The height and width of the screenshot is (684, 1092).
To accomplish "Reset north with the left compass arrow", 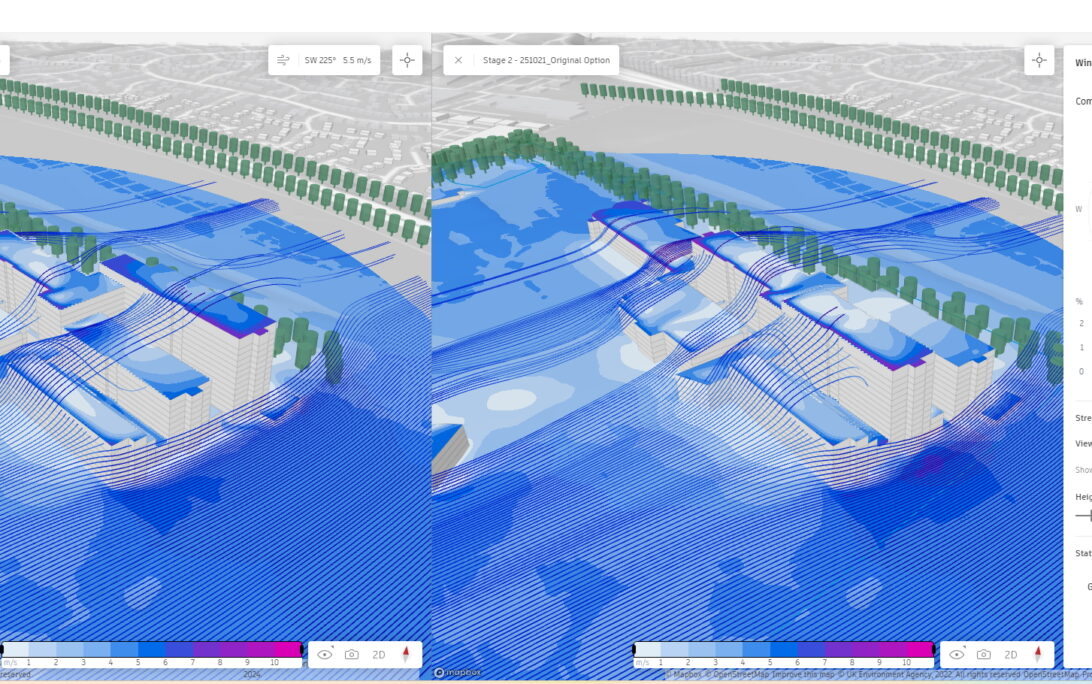I will pos(406,655).
